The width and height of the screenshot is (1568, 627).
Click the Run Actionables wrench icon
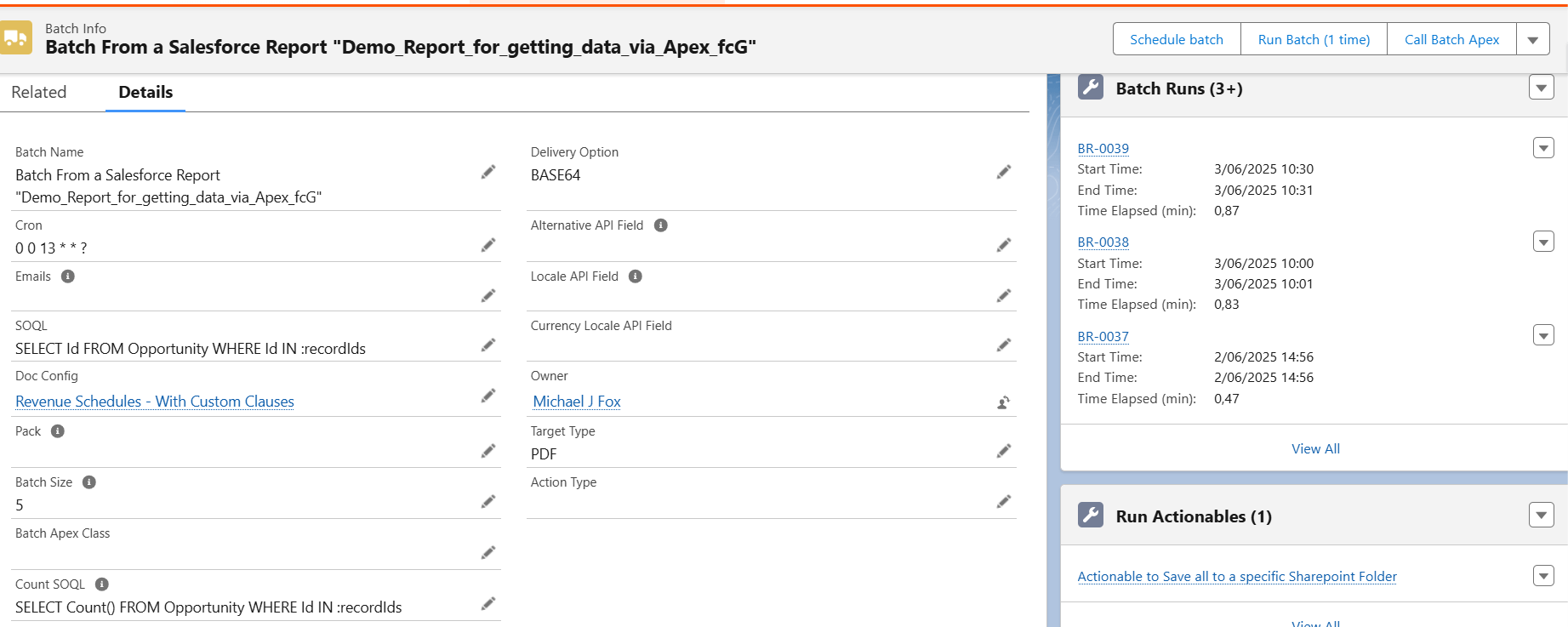(1091, 515)
